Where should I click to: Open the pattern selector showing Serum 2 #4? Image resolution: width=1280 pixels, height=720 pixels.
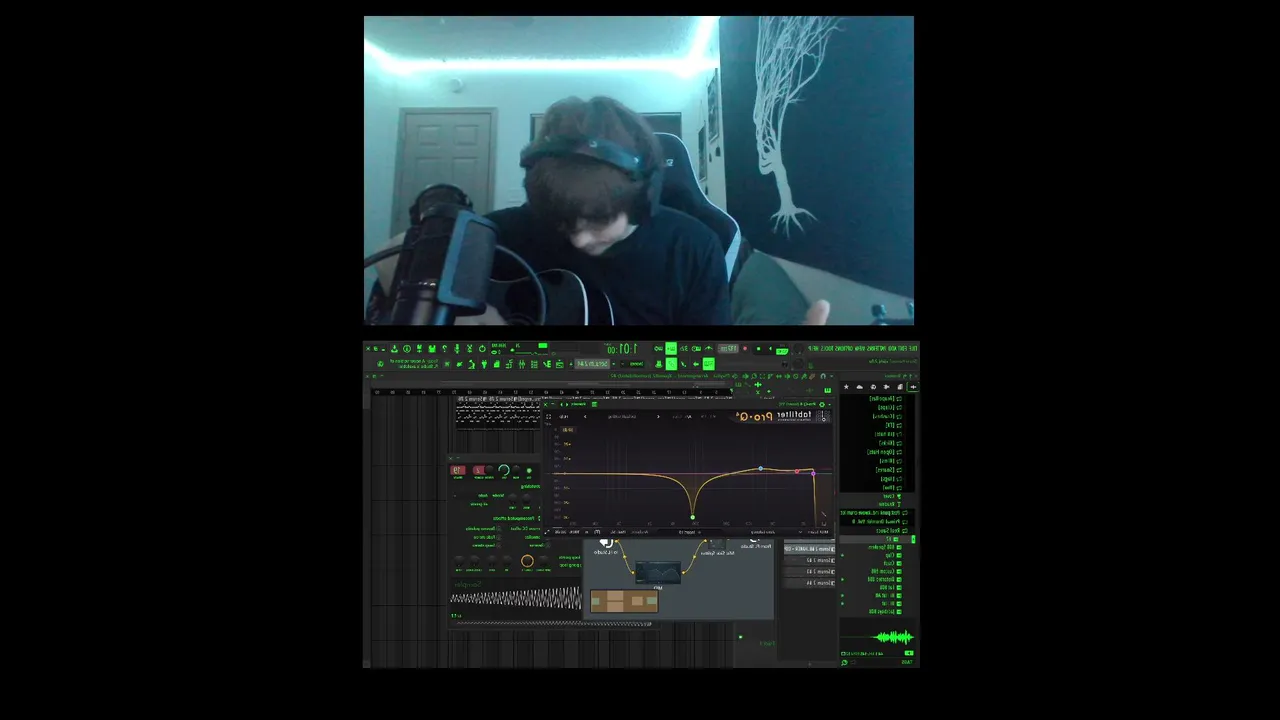592,363
